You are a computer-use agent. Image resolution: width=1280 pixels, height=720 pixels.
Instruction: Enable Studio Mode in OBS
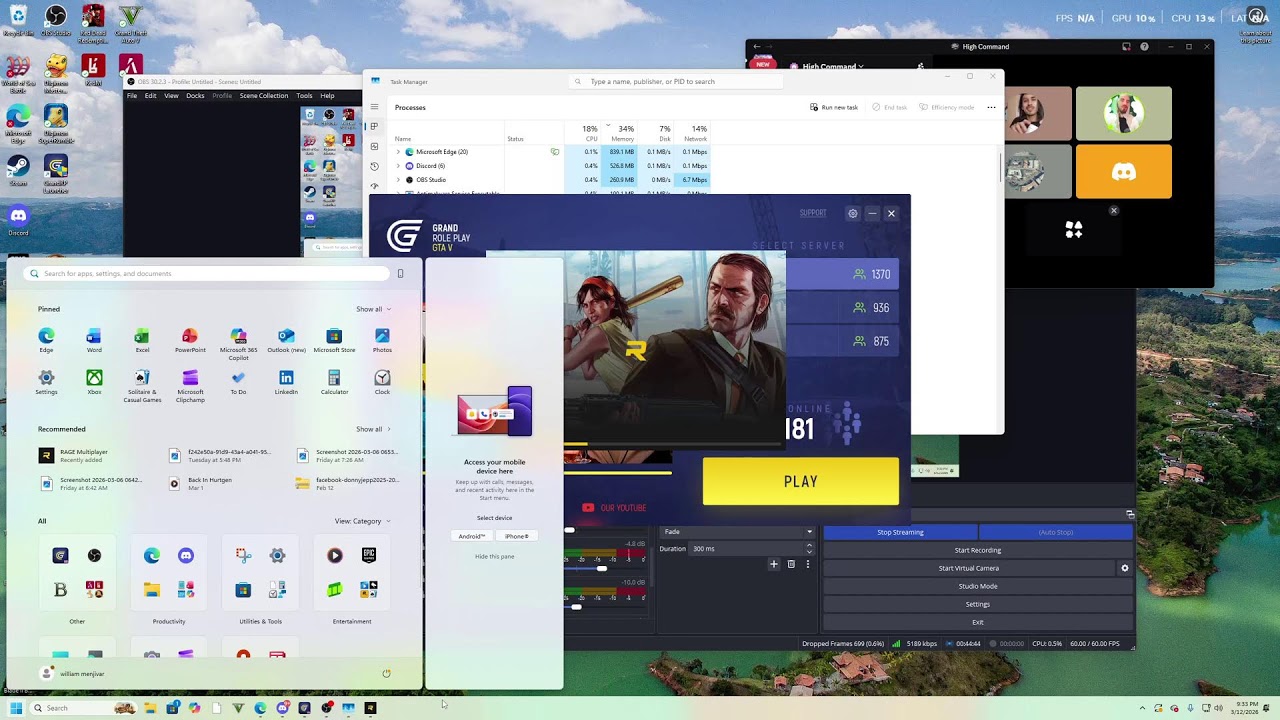[978, 586]
